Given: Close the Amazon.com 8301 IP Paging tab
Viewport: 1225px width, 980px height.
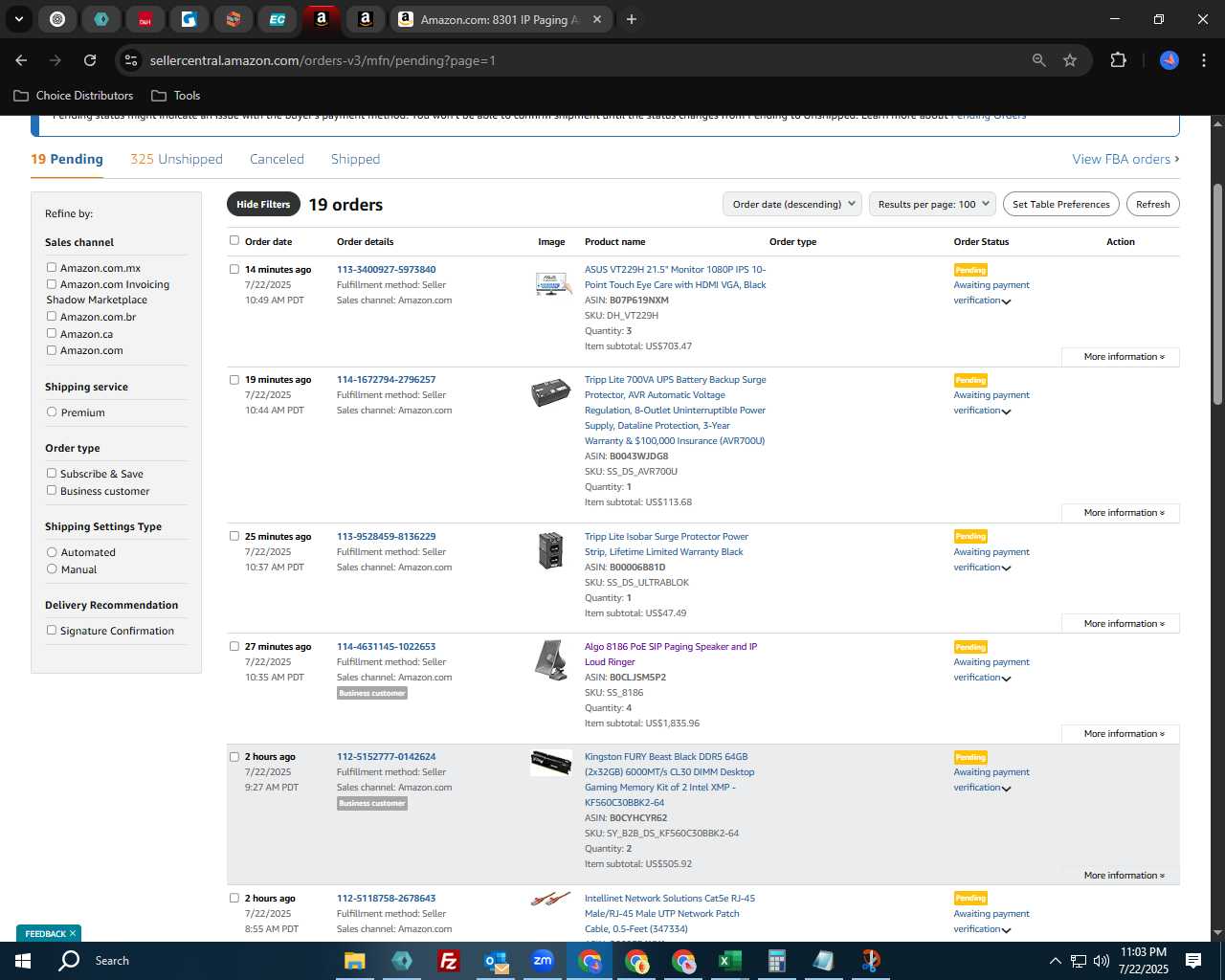Looking at the screenshot, I should point(597,19).
